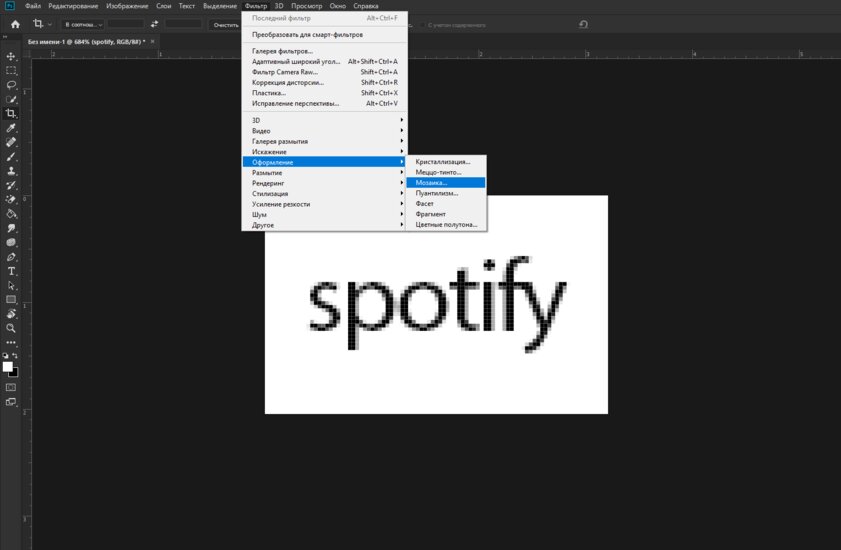Switch to the Без имени-1 document tab
841x550 pixels.
point(86,41)
